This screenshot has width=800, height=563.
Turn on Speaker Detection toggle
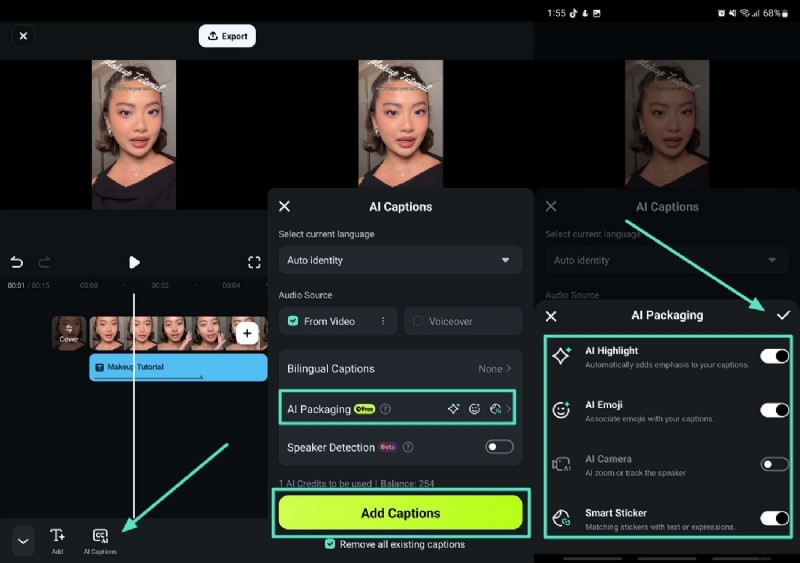tap(499, 447)
